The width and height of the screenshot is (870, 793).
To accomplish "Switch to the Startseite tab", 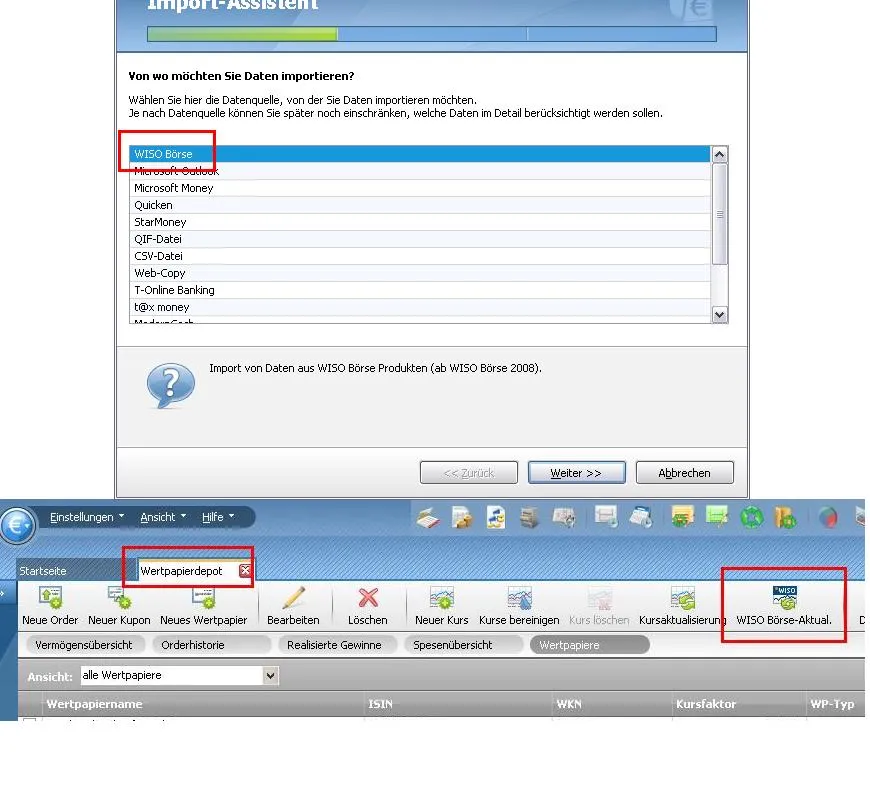I will click(42, 570).
